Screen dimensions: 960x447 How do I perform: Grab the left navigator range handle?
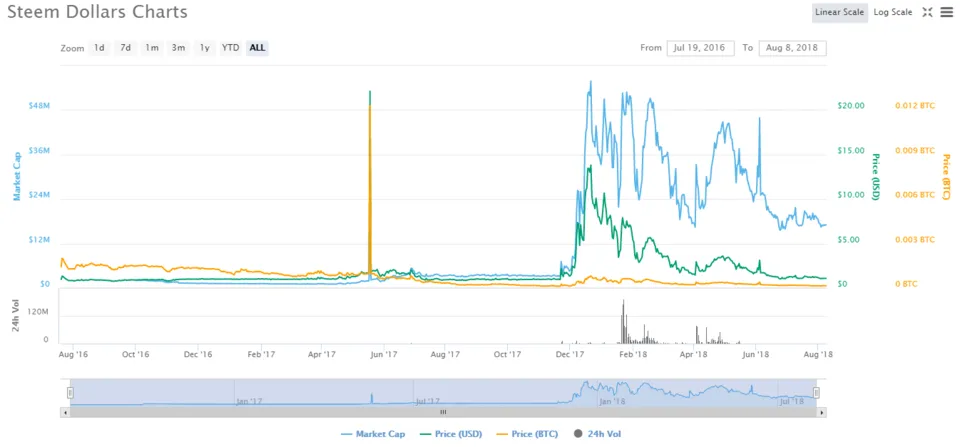(x=70, y=393)
